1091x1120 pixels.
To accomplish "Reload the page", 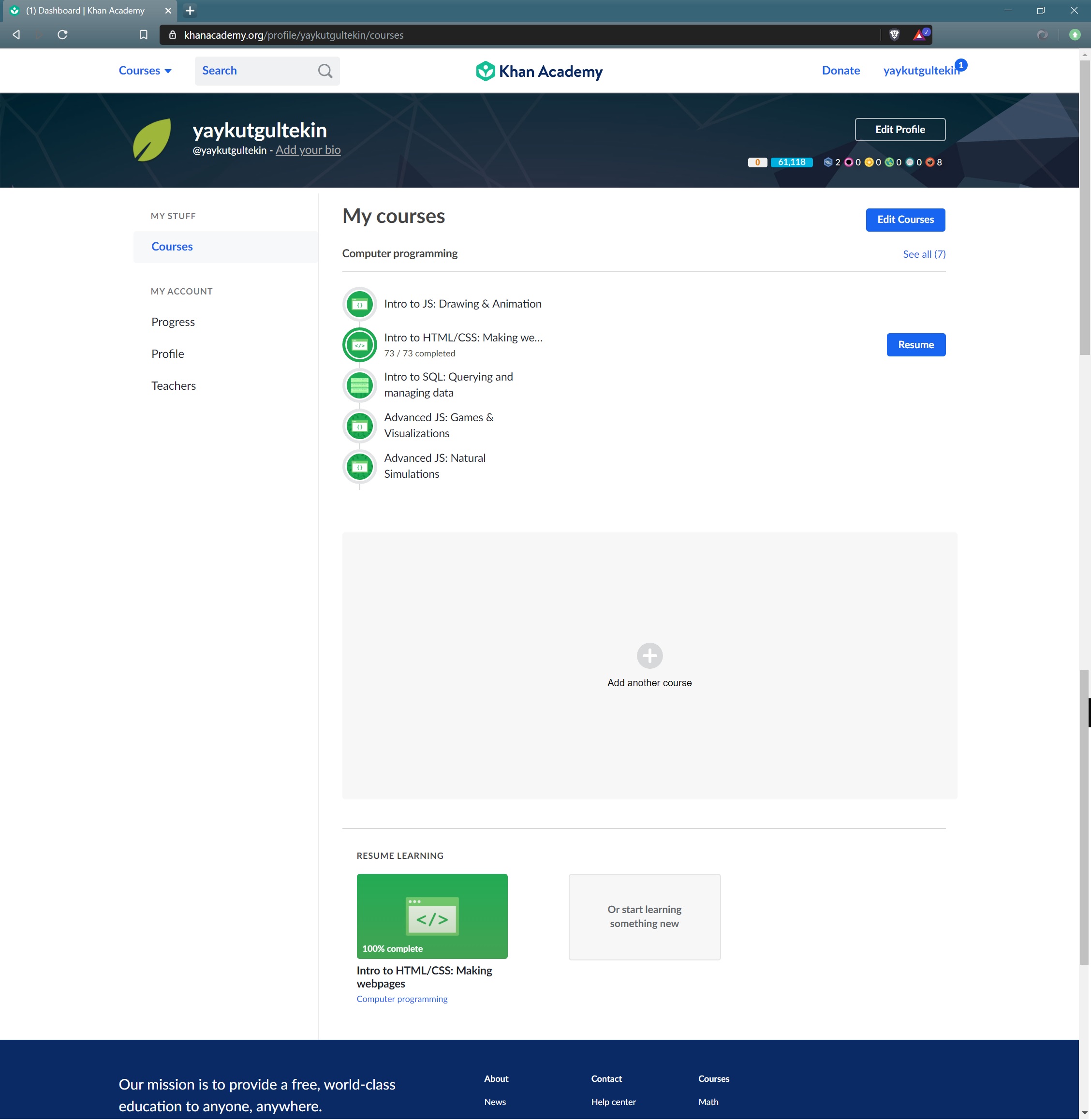I will point(62,35).
